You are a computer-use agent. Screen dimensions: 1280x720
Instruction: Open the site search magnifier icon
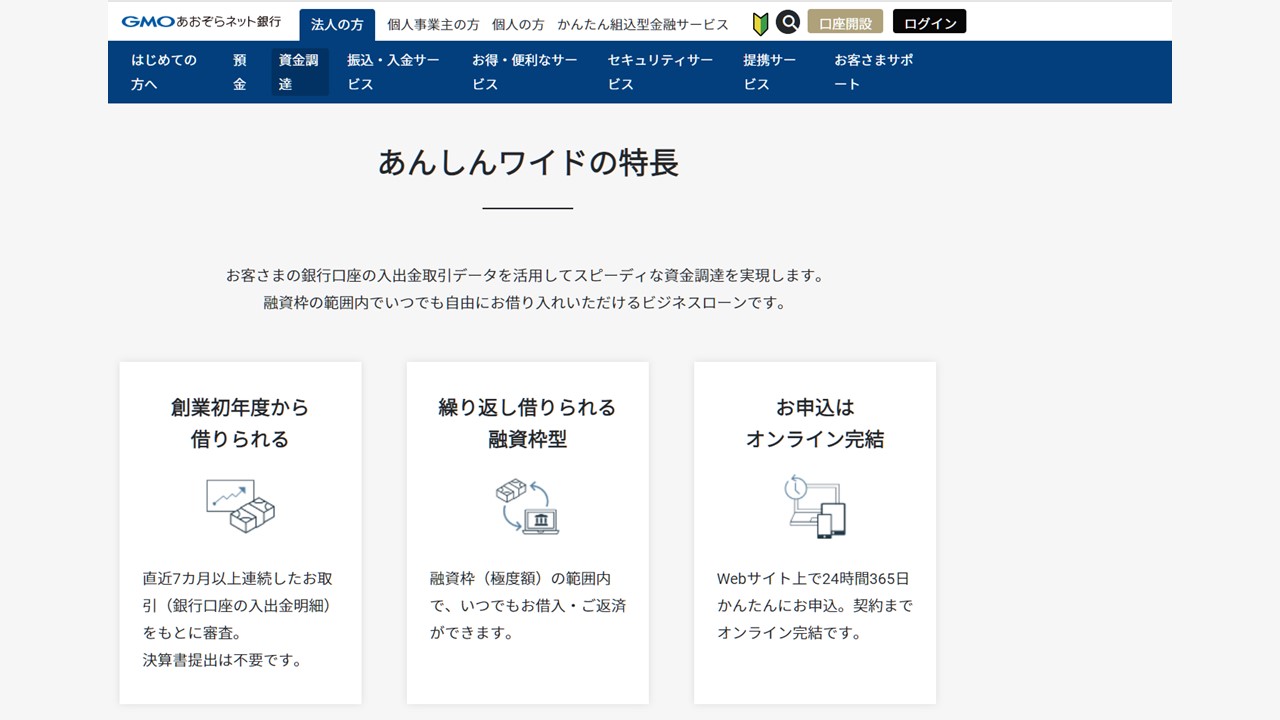tap(788, 21)
